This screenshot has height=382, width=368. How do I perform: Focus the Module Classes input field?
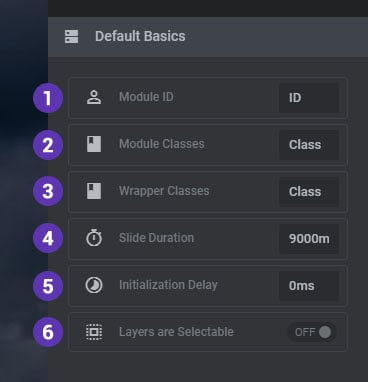(309, 145)
